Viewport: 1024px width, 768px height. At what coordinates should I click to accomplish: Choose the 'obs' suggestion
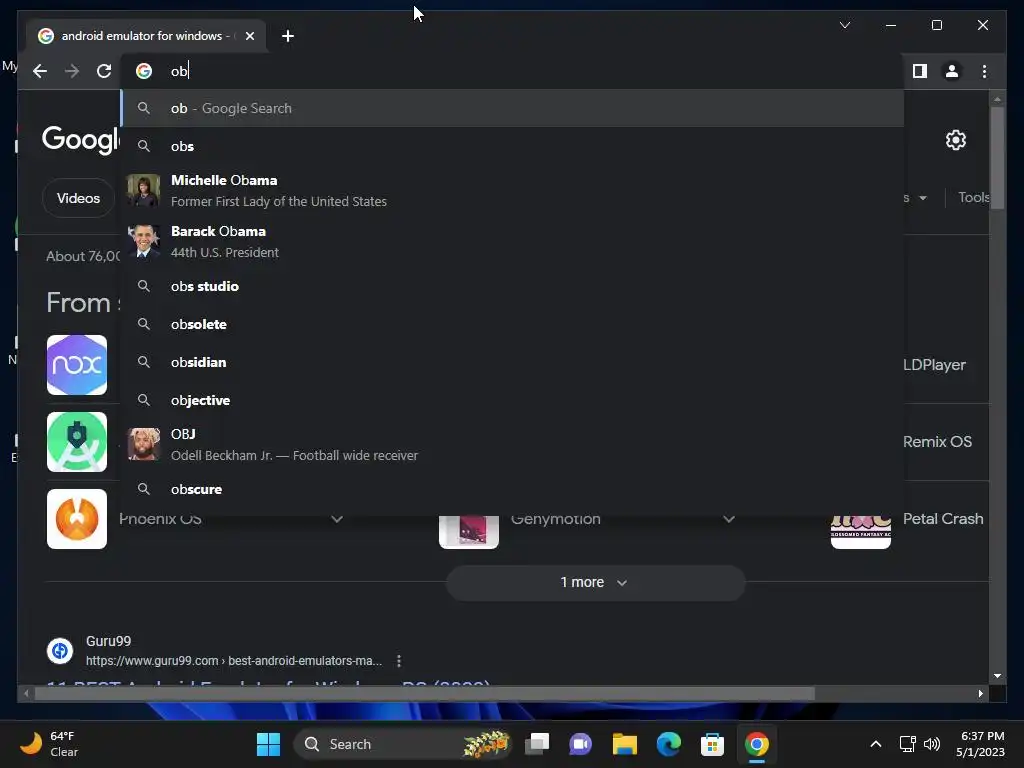coord(513,146)
